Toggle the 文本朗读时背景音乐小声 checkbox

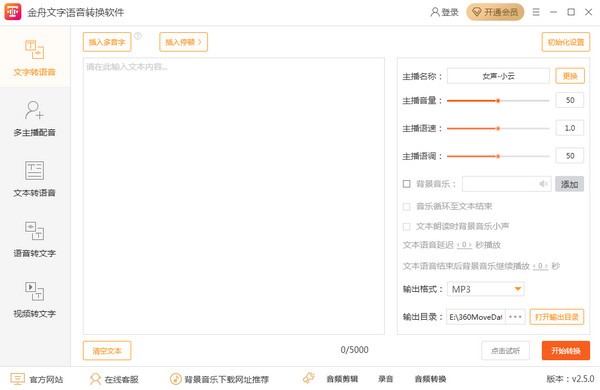(x=406, y=227)
